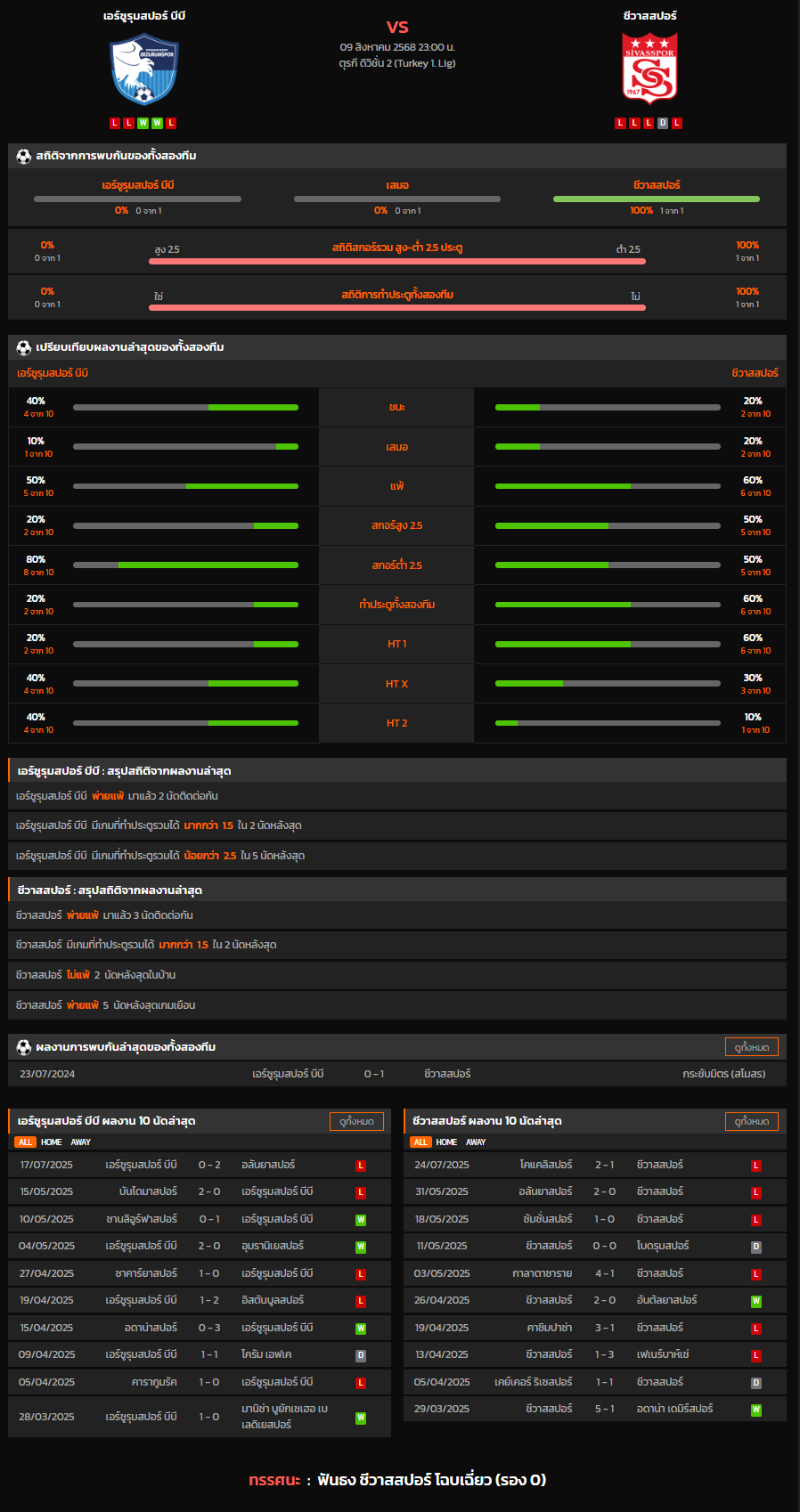Select ALL tab in Erzurumspor last 10 matches

25,1142
